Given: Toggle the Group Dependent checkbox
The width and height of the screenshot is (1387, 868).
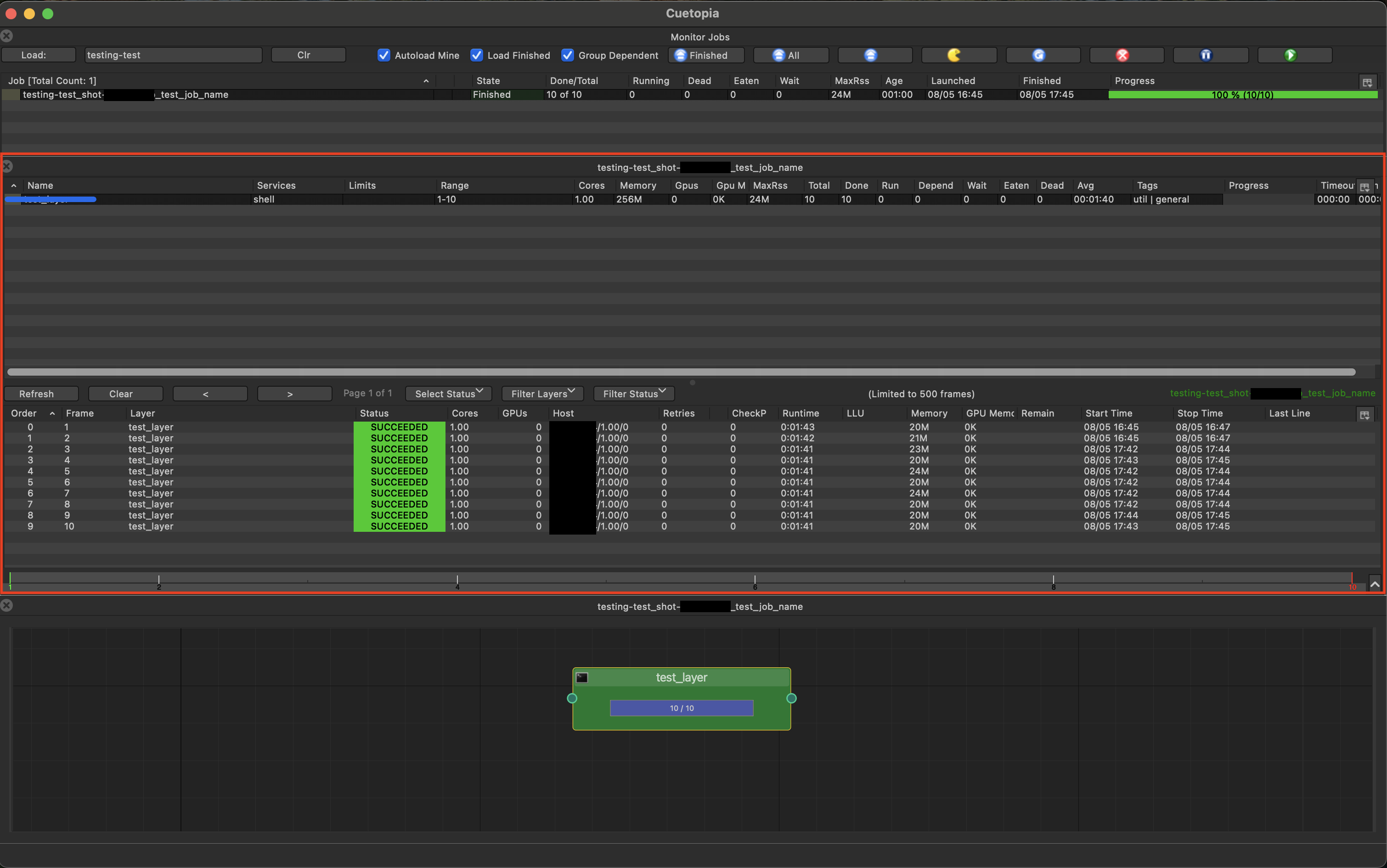Looking at the screenshot, I should pos(567,55).
